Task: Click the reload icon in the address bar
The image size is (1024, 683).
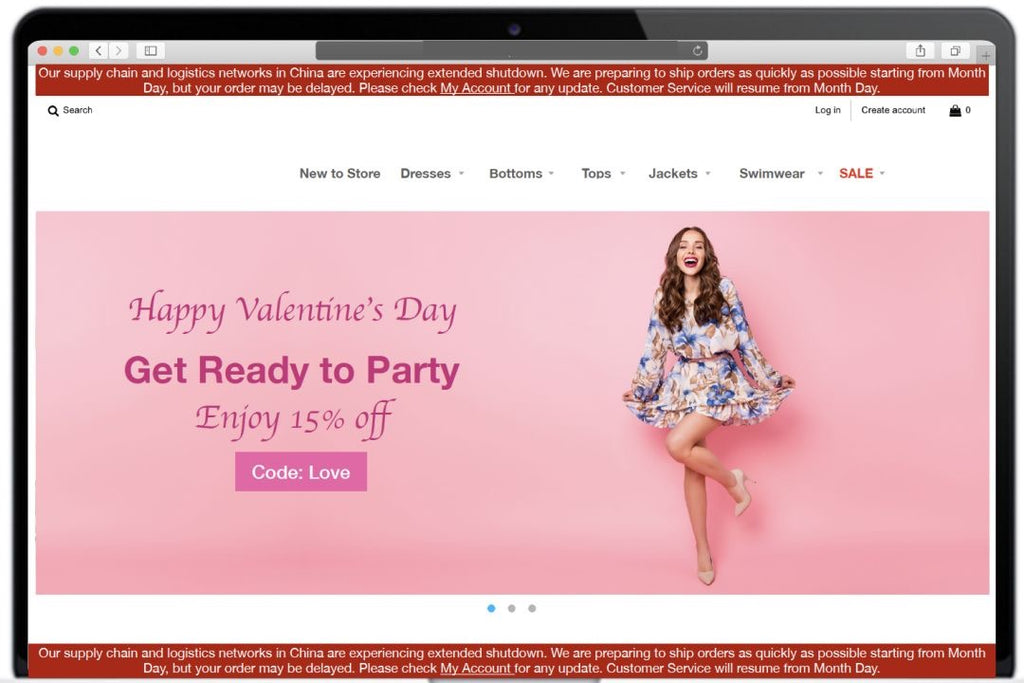Action: pyautogui.click(x=696, y=49)
